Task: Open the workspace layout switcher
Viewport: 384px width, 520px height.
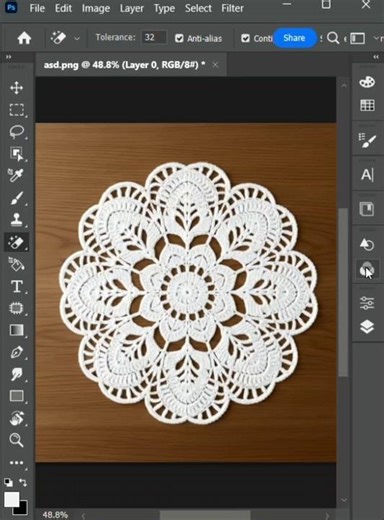Action: [358, 38]
